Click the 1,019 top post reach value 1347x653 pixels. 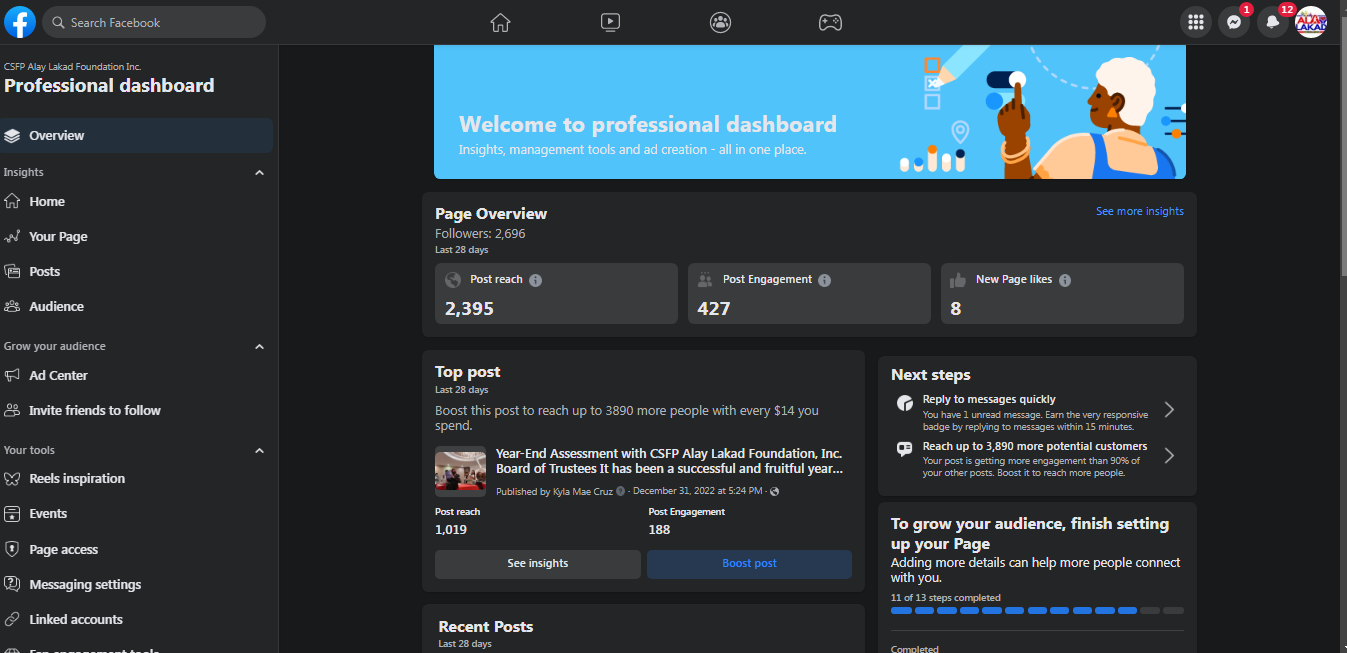click(451, 530)
